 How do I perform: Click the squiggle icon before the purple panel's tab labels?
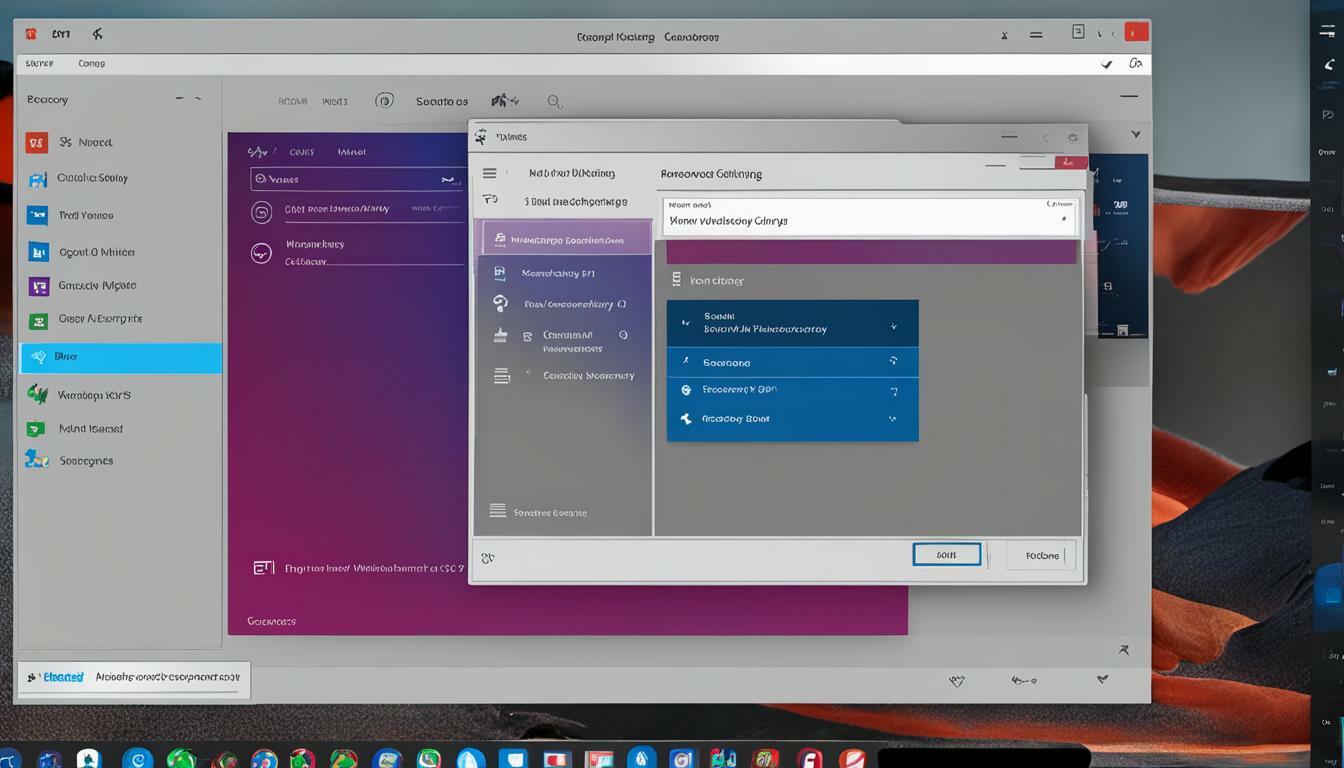[x=257, y=152]
